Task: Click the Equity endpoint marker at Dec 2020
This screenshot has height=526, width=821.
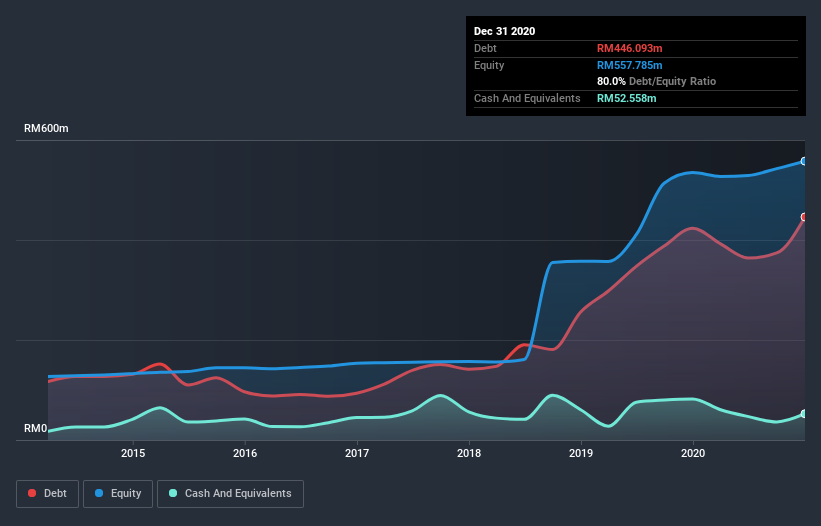Action: point(804,161)
